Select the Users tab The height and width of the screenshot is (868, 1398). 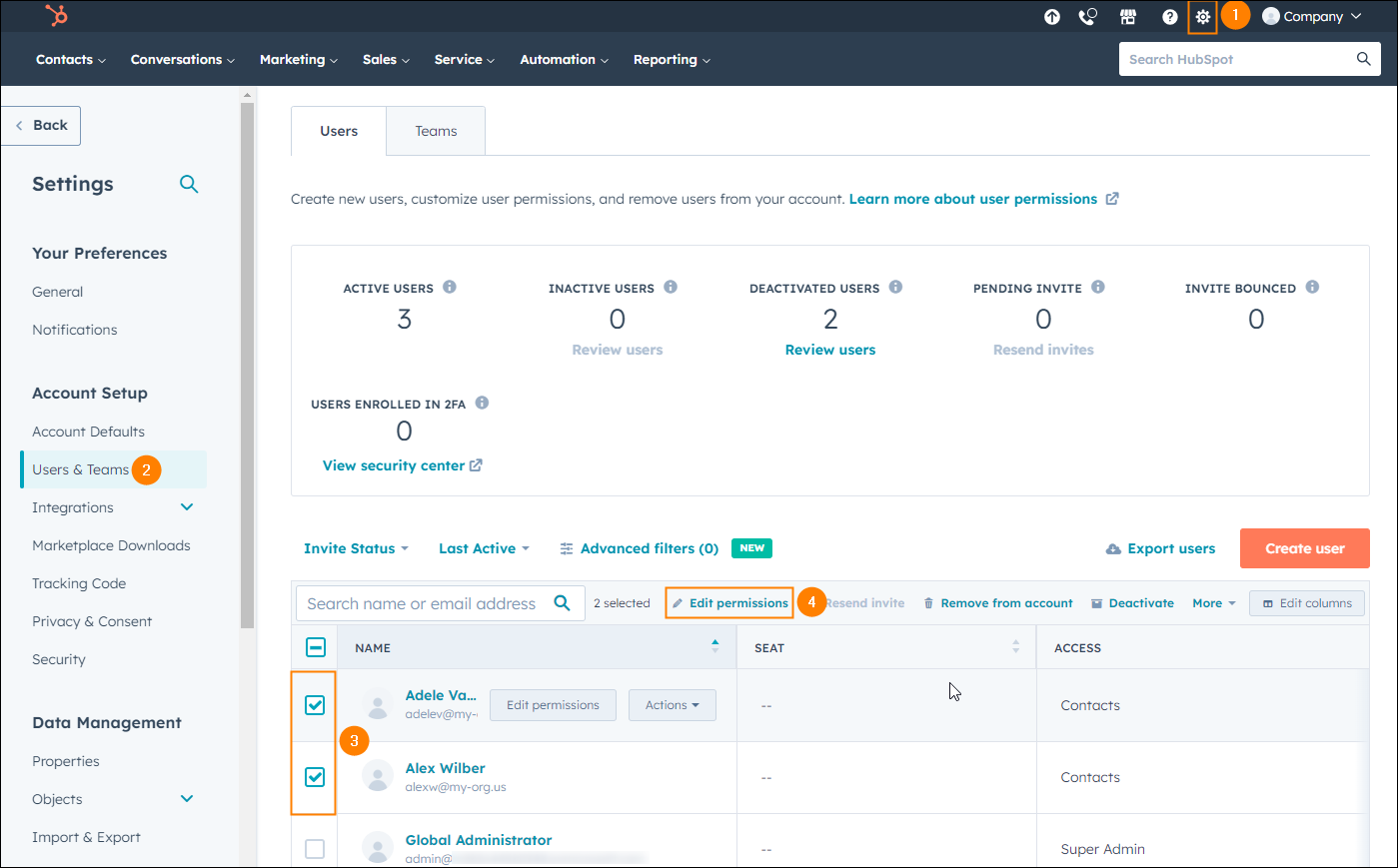coord(339,131)
